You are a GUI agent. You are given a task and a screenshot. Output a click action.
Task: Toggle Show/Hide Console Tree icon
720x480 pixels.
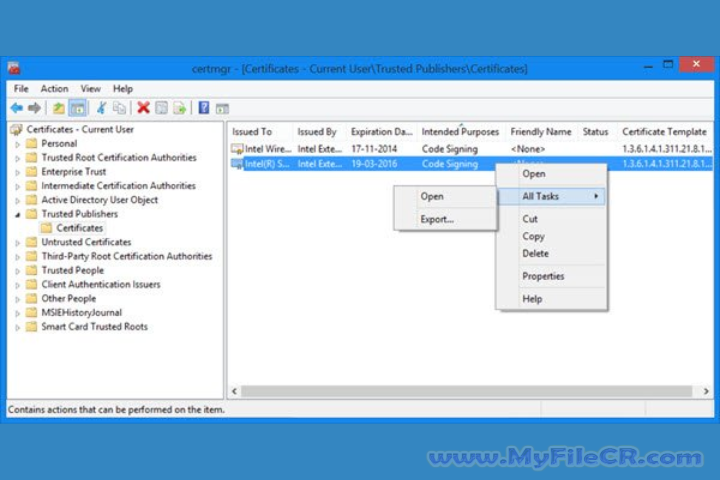(77, 108)
